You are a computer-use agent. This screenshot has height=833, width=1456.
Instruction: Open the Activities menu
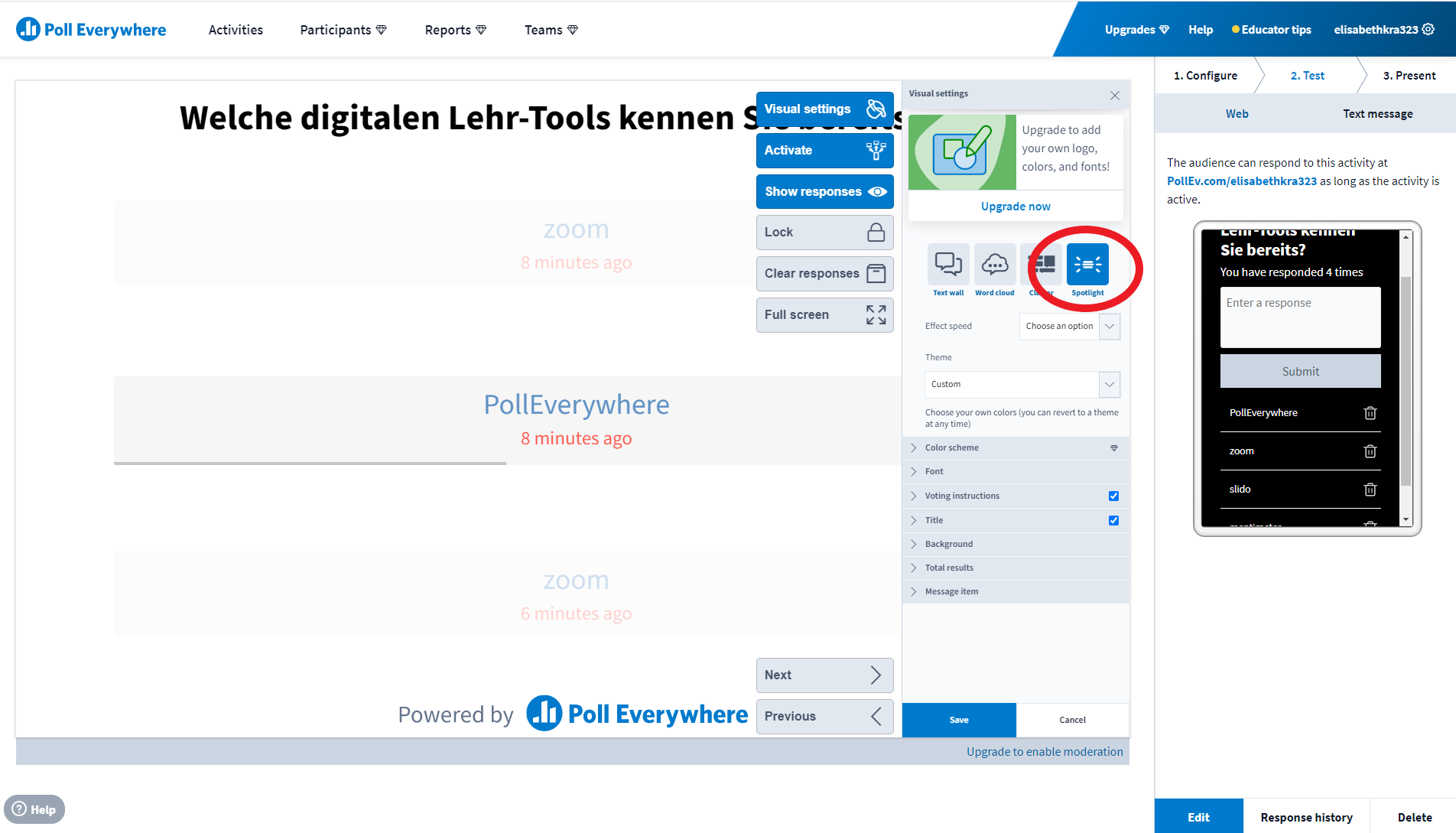click(x=236, y=30)
